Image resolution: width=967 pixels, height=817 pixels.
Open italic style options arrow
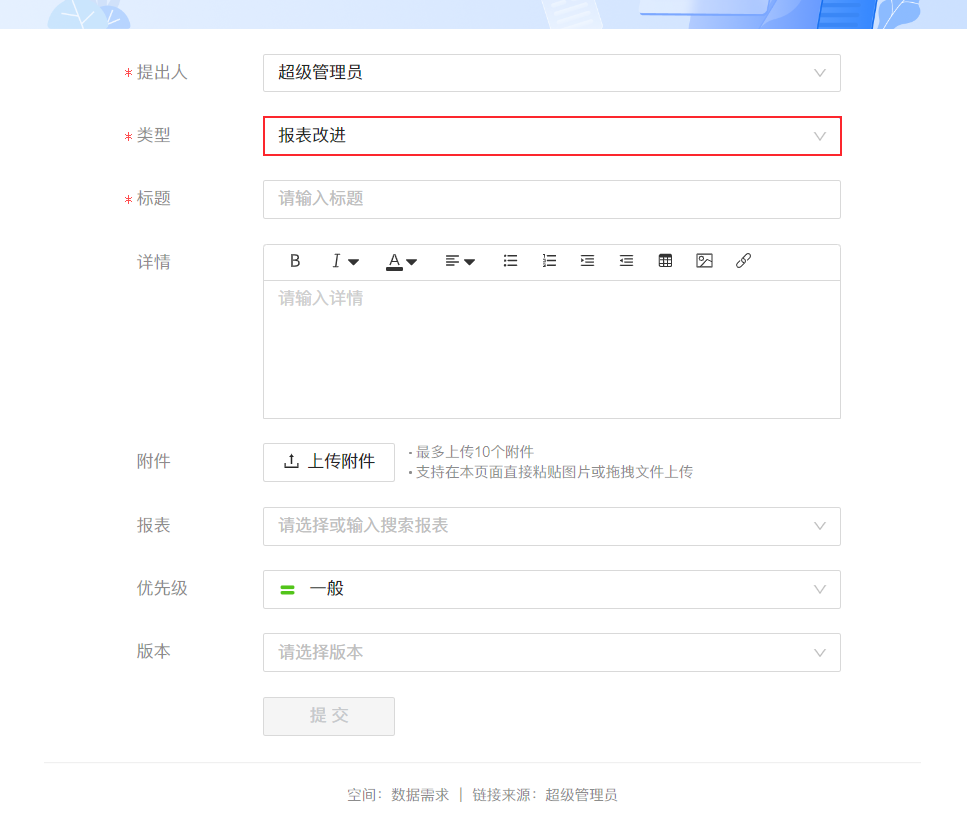(353, 262)
